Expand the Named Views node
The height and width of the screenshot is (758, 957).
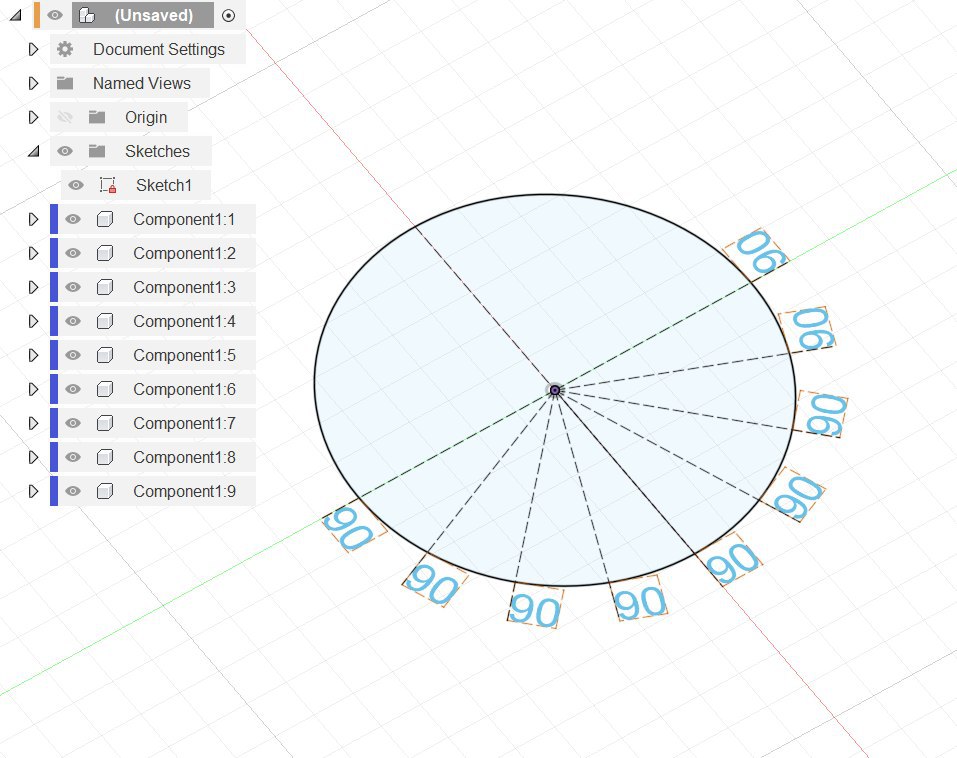34,83
